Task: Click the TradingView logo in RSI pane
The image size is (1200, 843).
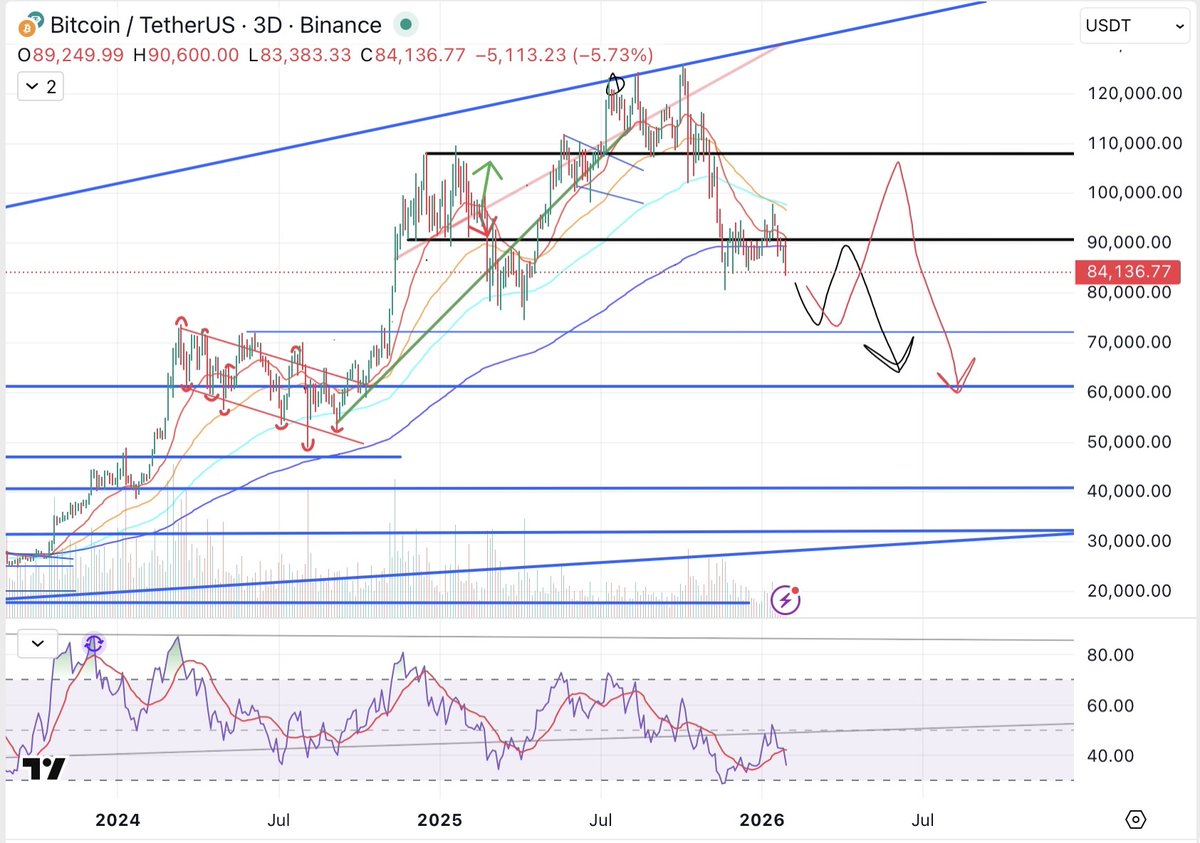Action: pos(44,769)
